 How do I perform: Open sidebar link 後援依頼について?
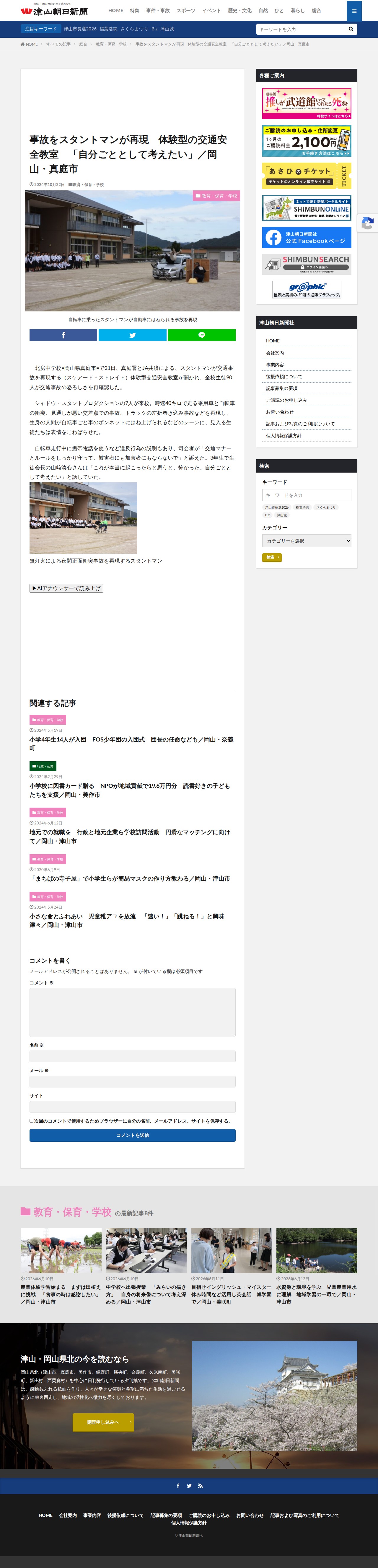pyautogui.click(x=284, y=377)
